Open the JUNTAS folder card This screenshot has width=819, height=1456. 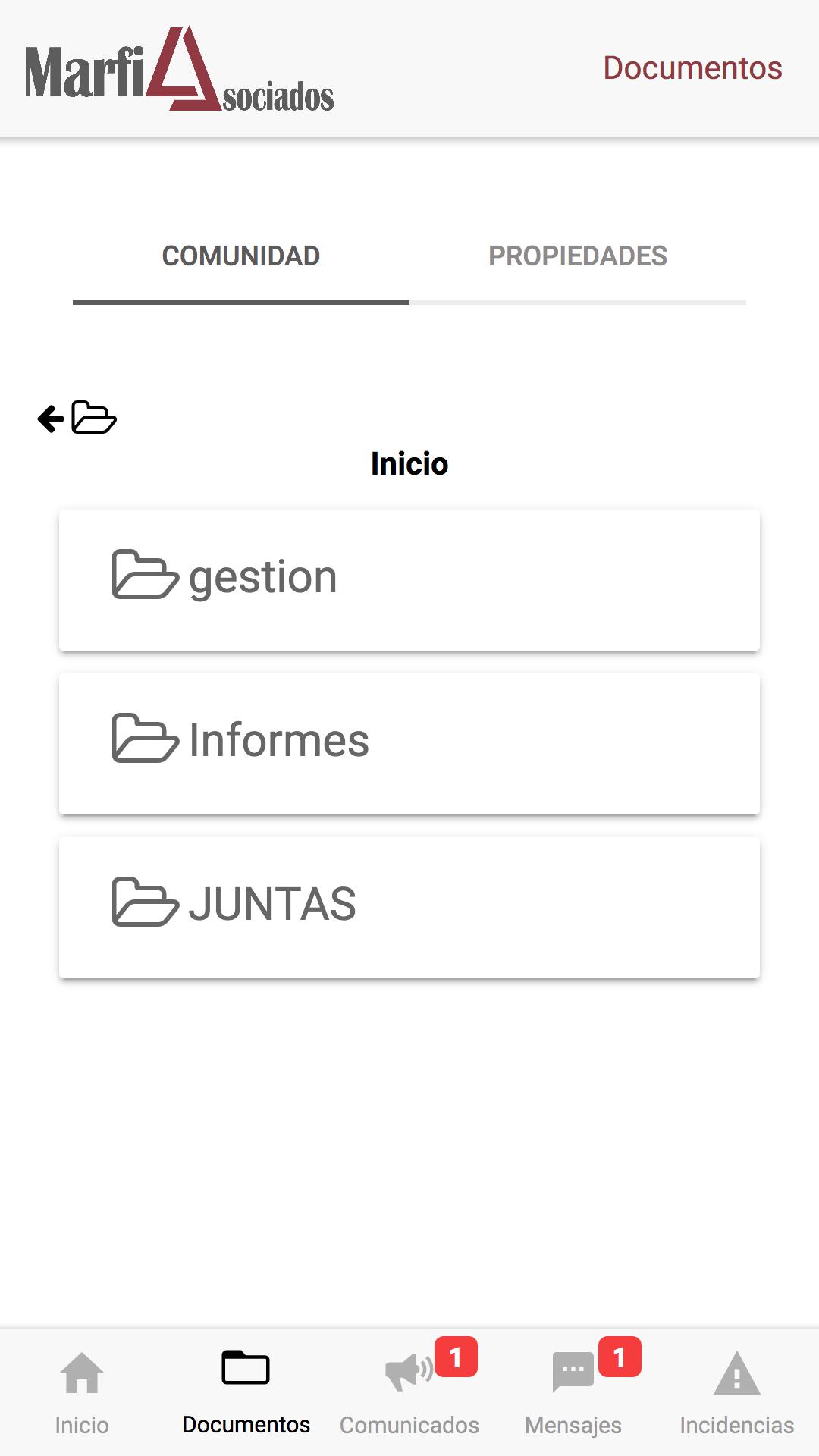(x=409, y=908)
